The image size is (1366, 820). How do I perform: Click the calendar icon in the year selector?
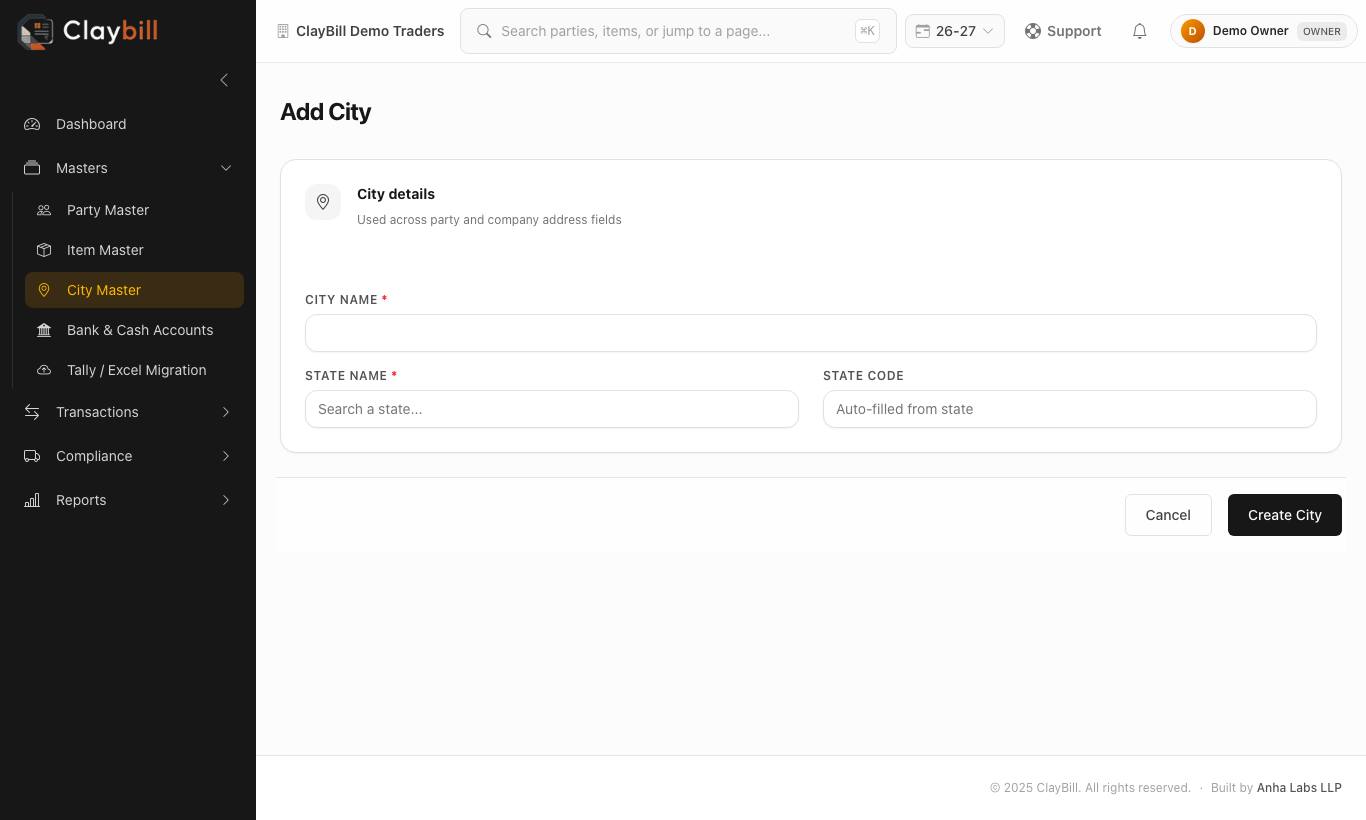pyautogui.click(x=922, y=31)
